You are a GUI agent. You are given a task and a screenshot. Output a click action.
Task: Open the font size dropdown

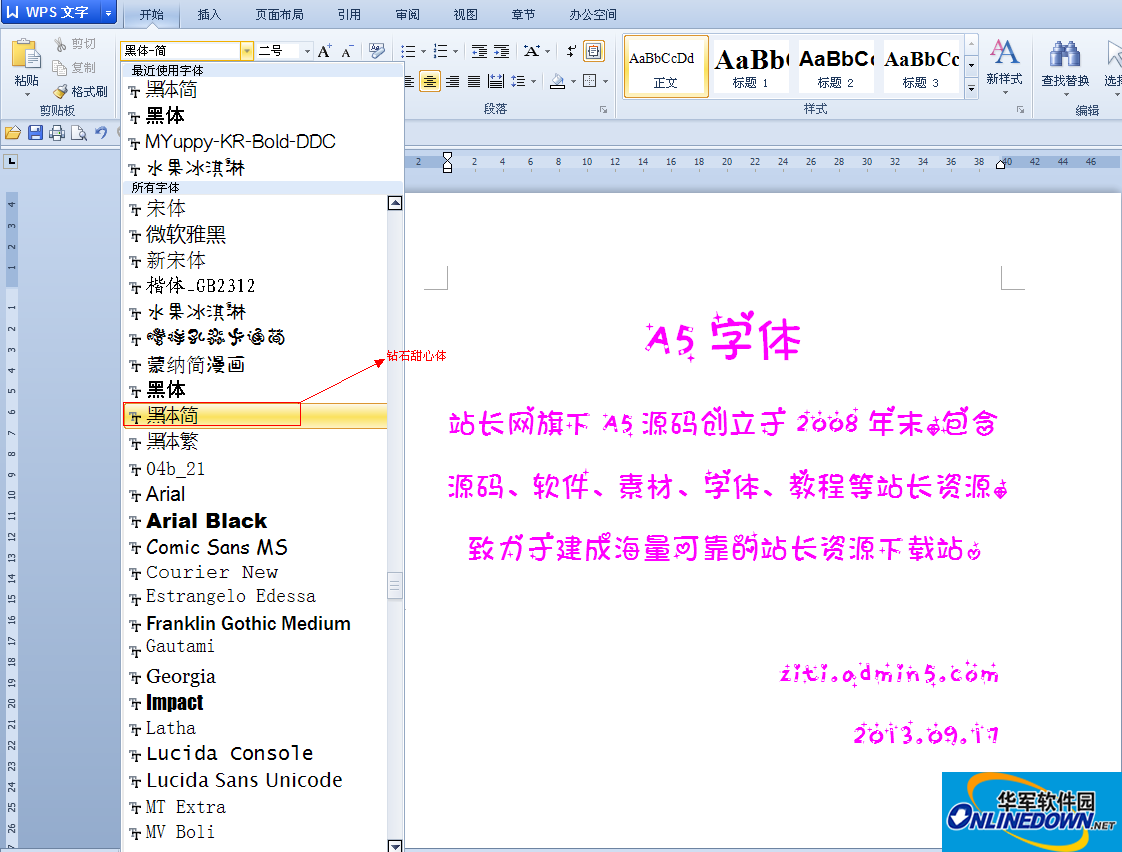[x=306, y=50]
